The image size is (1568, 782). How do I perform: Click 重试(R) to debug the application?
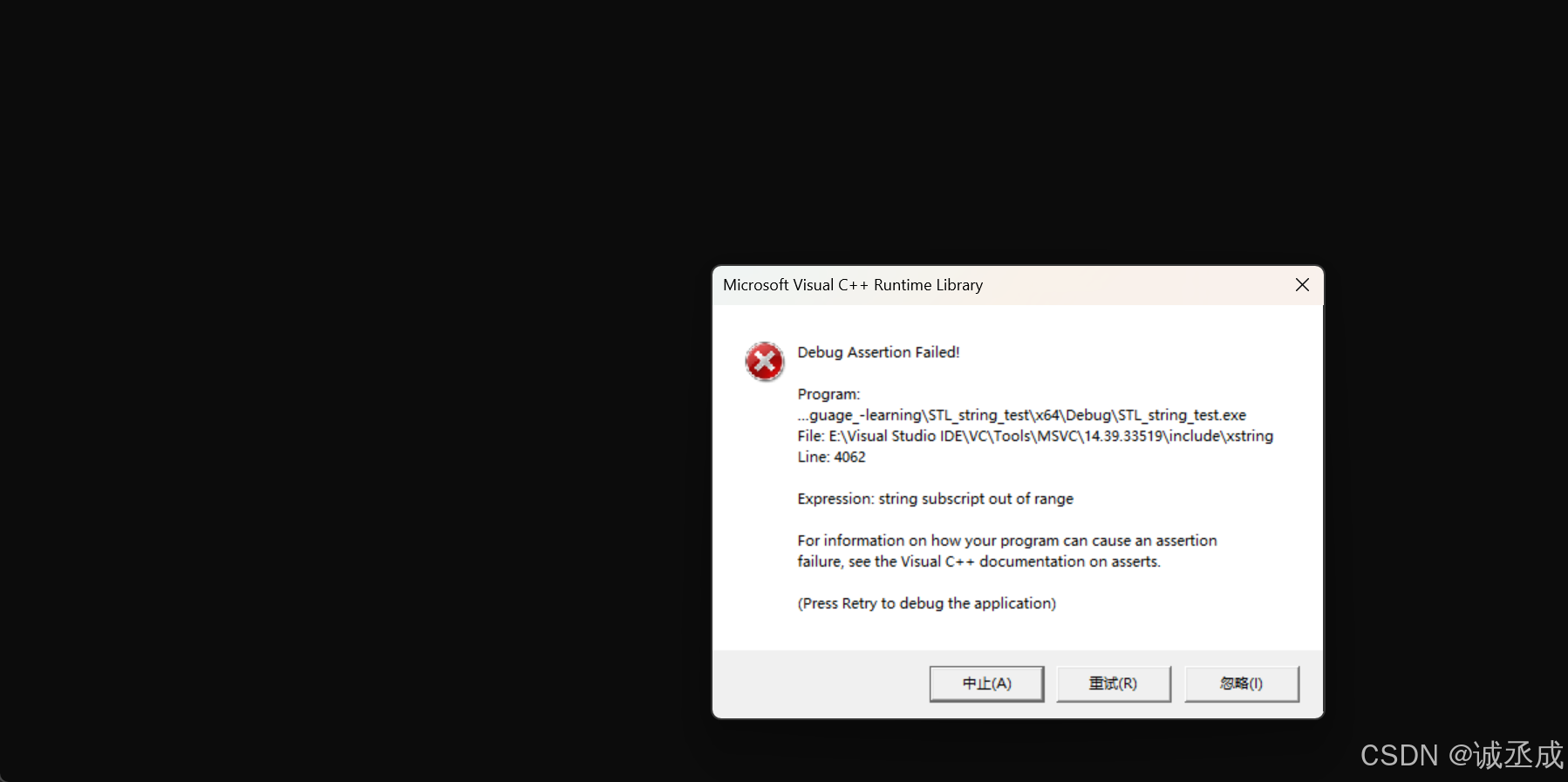1114,683
